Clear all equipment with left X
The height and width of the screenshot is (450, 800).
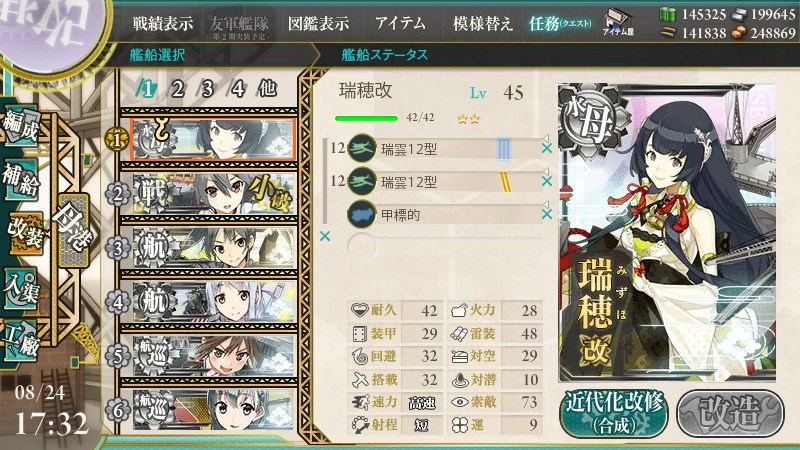coord(324,236)
